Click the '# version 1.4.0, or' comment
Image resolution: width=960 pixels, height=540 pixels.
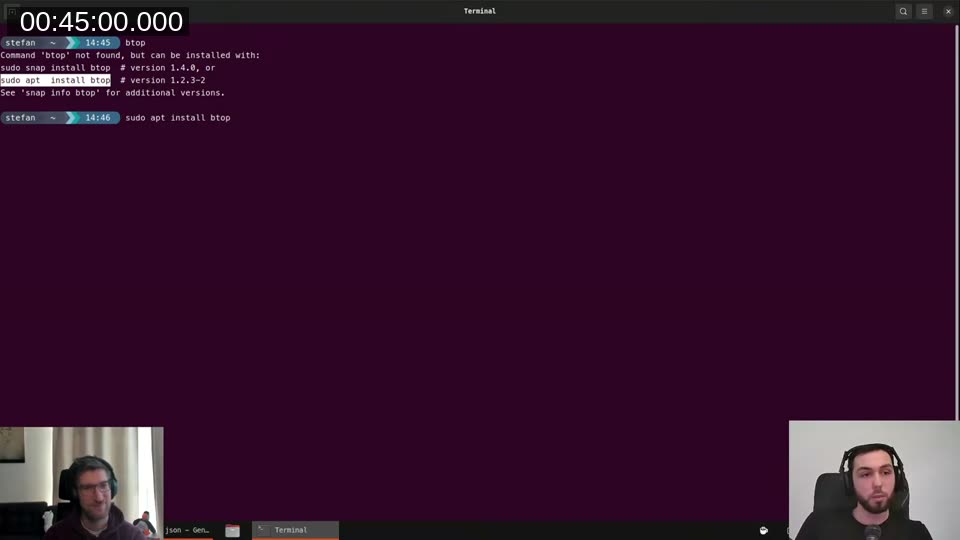pyautogui.click(x=168, y=68)
